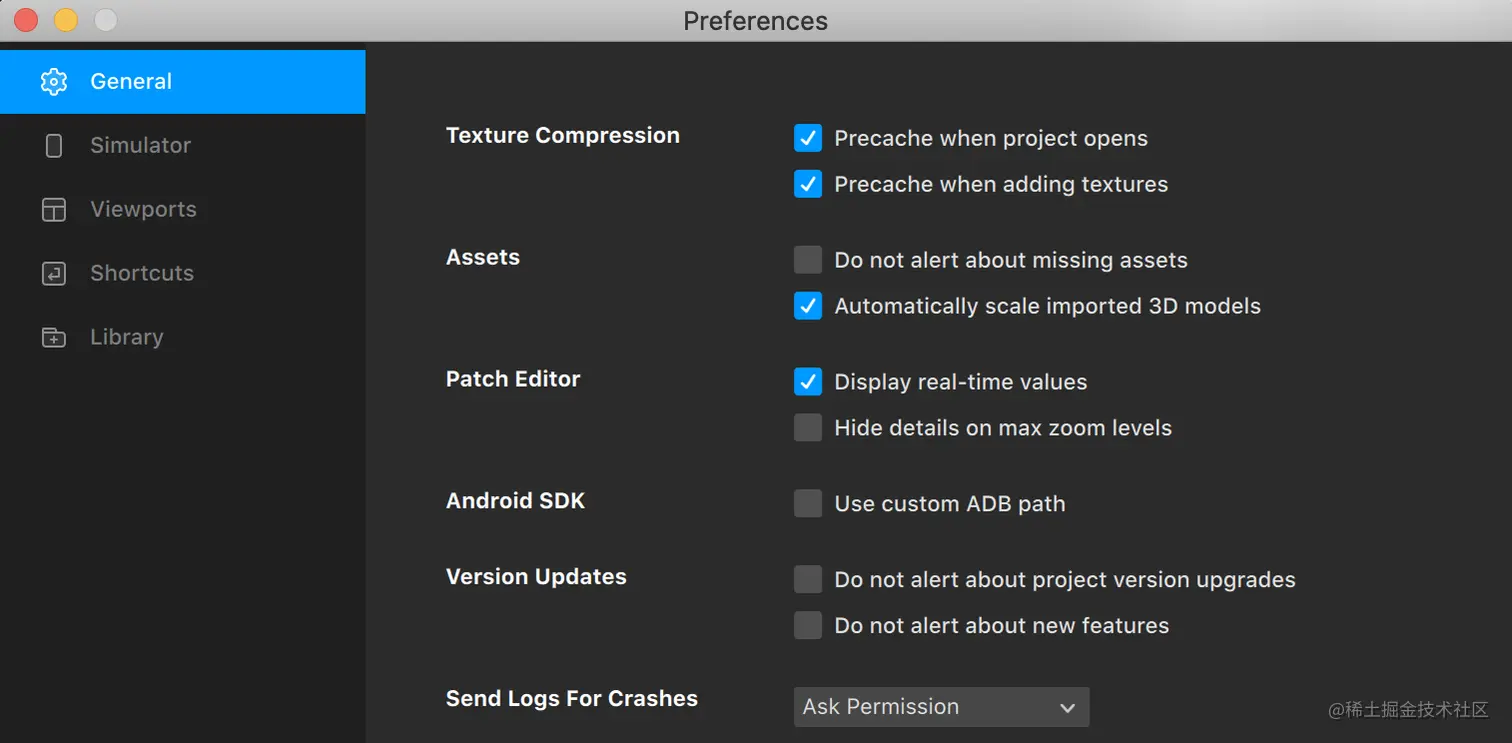The height and width of the screenshot is (743, 1512).
Task: Enable Do not alert about new features
Action: point(808,626)
